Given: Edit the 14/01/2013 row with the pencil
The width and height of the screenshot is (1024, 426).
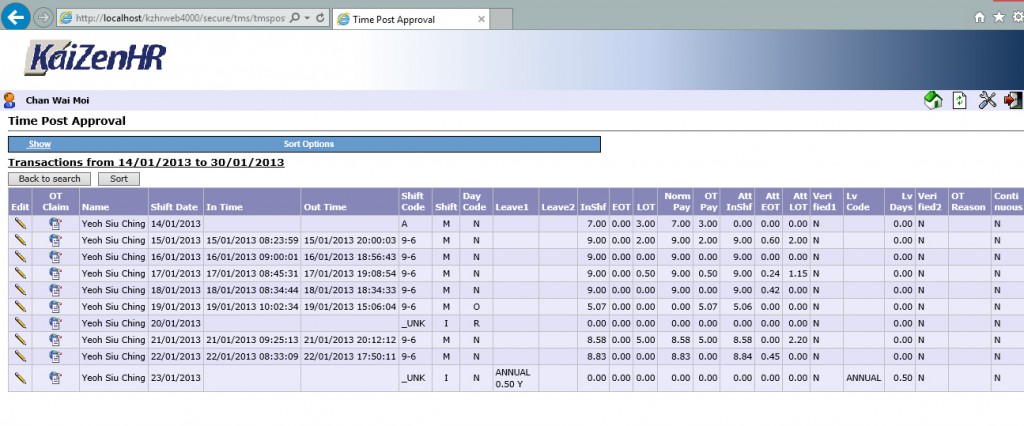Looking at the screenshot, I should [x=19, y=224].
